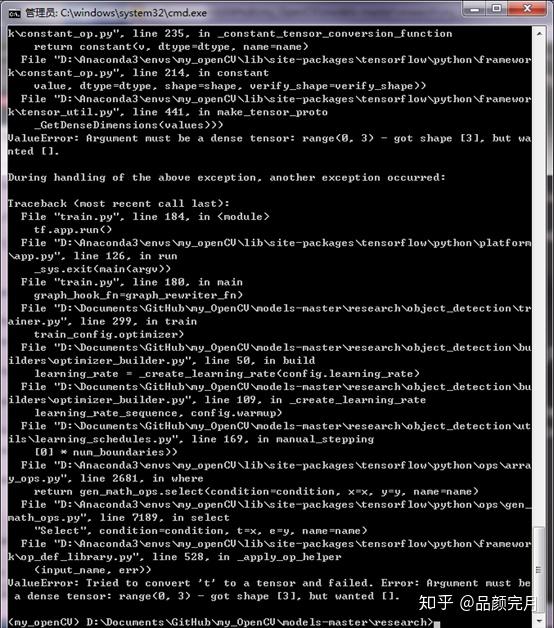The image size is (554, 628).
Task: Click the 'train.py' line 184 entry
Action: (145, 217)
